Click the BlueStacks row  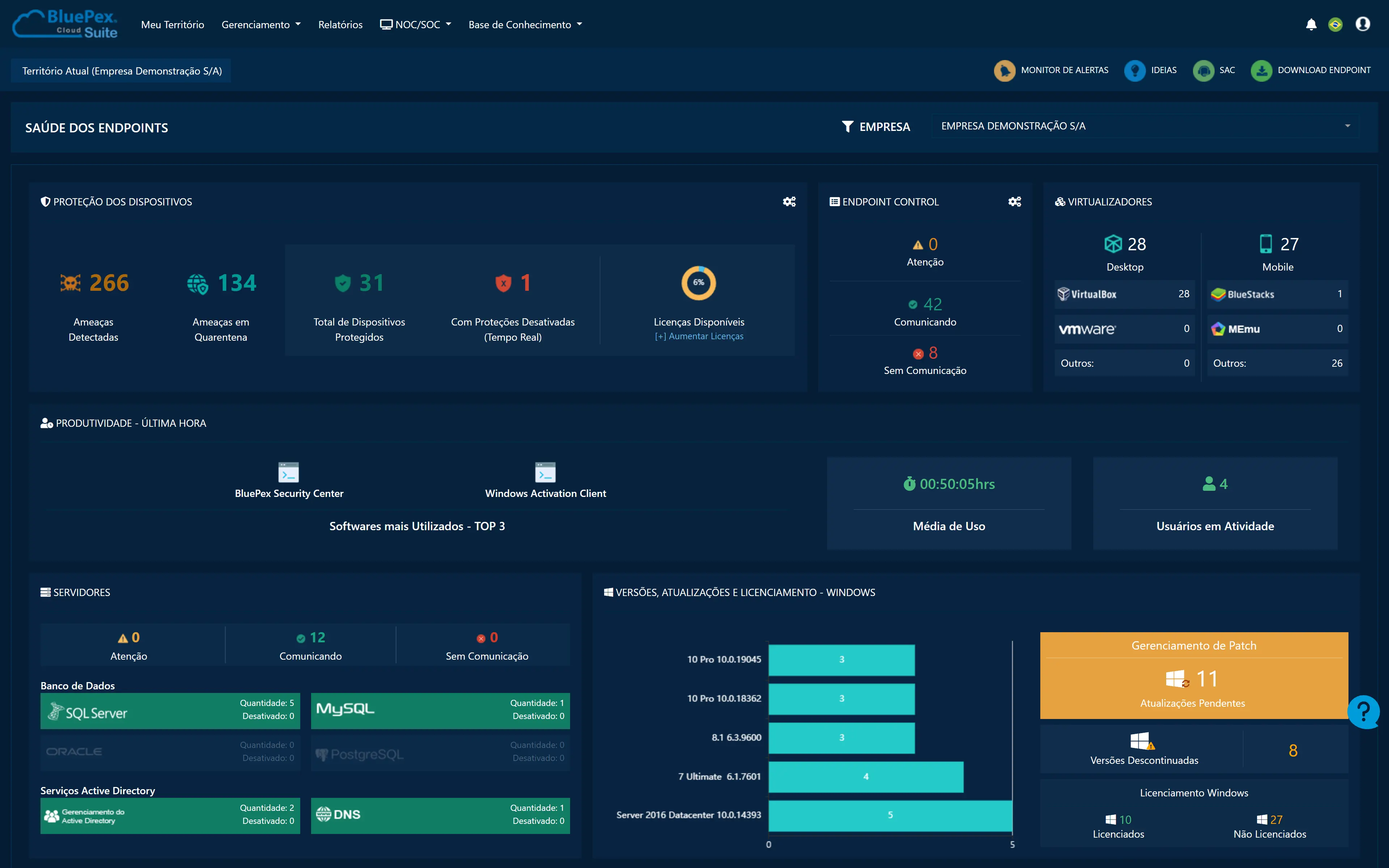(x=1278, y=294)
